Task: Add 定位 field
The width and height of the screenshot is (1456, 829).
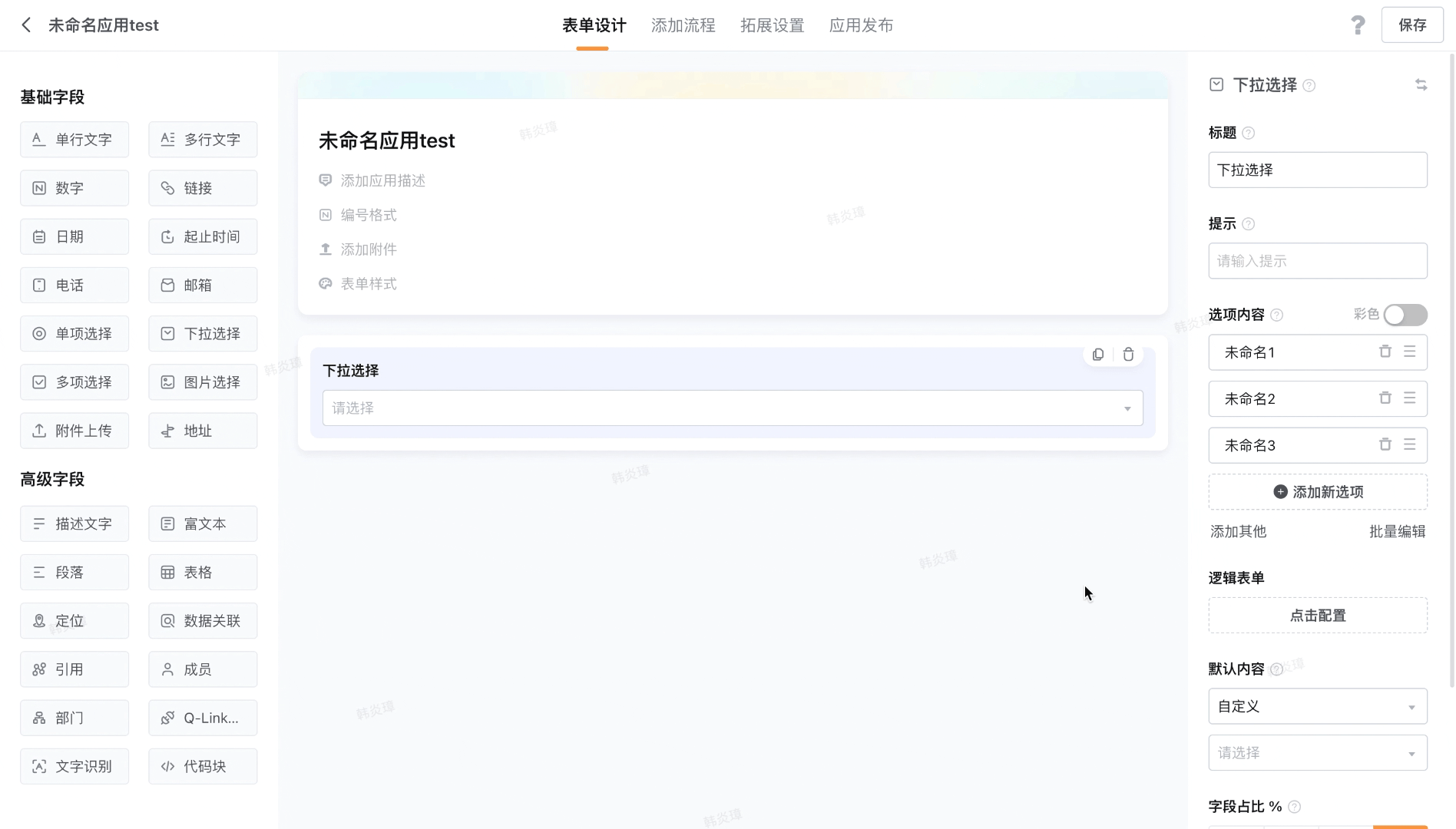Action: (x=74, y=621)
